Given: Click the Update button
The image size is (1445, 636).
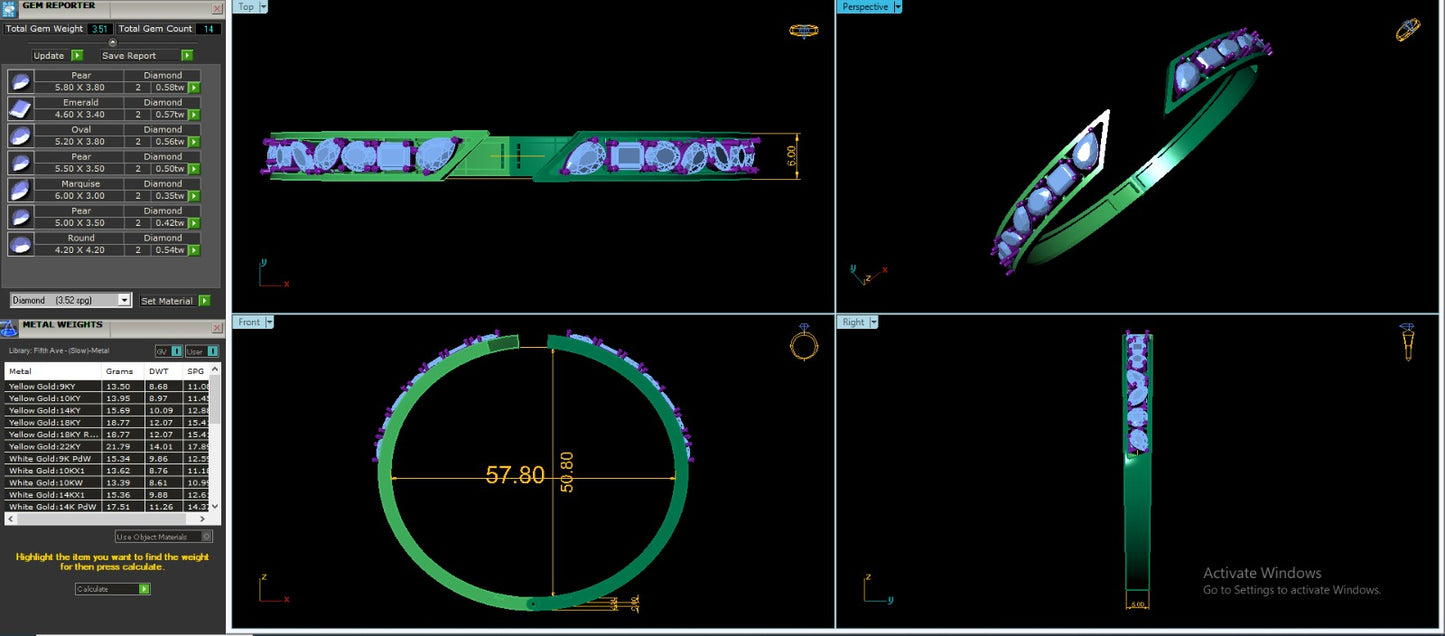Looking at the screenshot, I should (56, 56).
